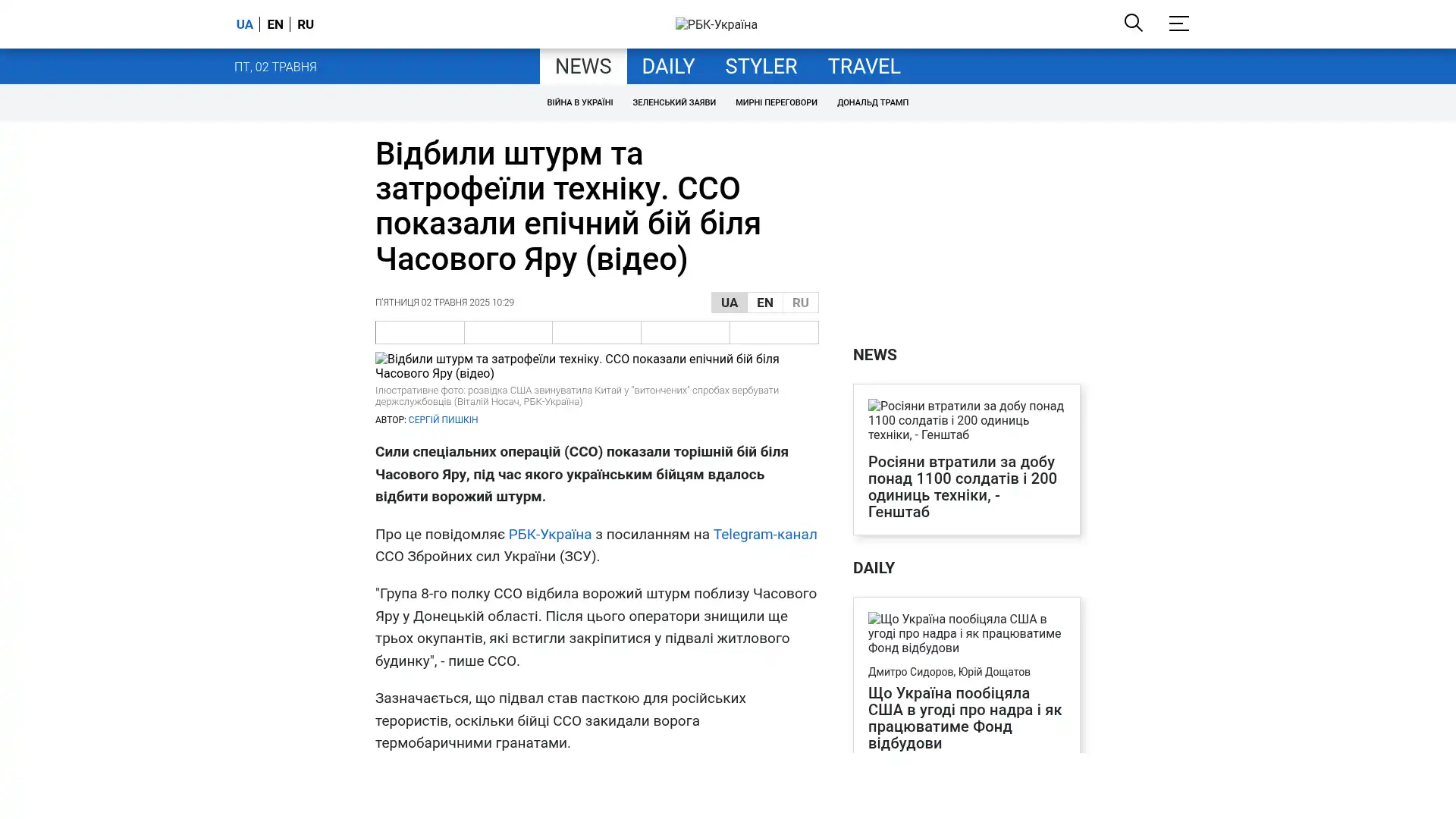
Task: Select UA article language toggle
Action: [729, 303]
